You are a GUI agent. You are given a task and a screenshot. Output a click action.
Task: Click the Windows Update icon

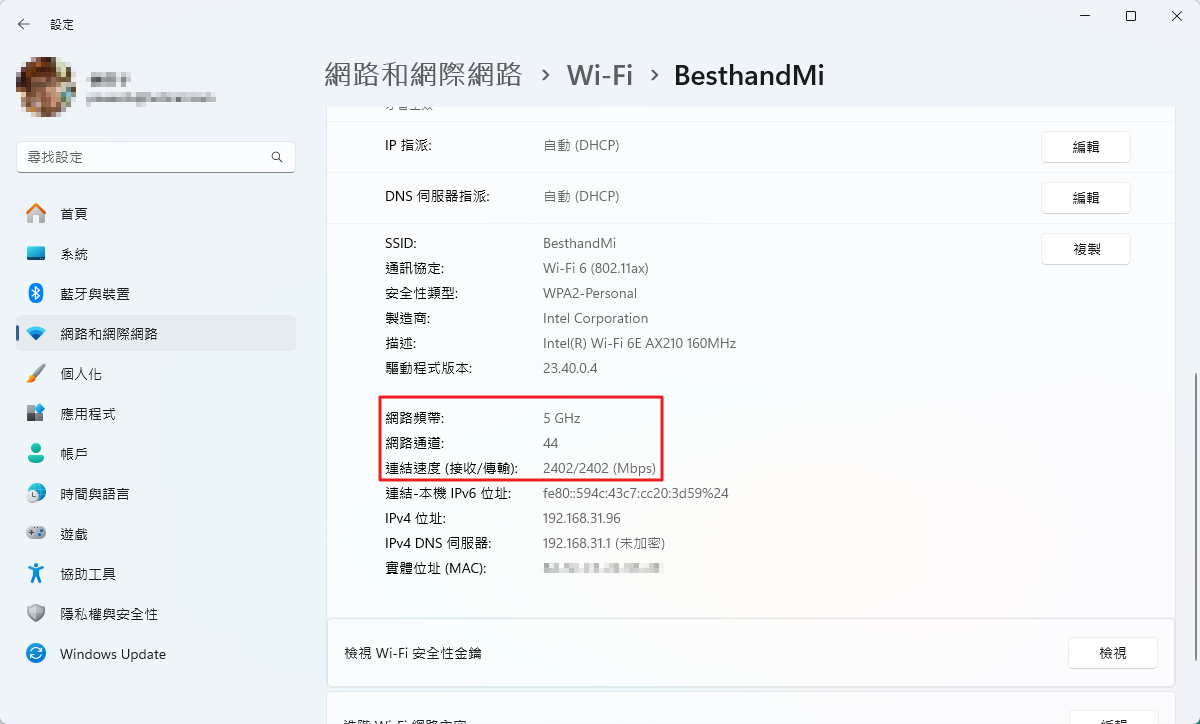36,654
